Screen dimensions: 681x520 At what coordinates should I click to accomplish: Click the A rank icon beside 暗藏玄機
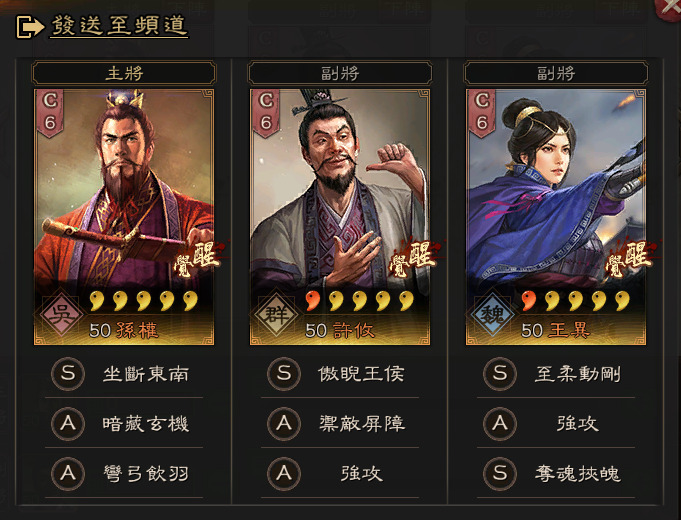pyautogui.click(x=68, y=424)
